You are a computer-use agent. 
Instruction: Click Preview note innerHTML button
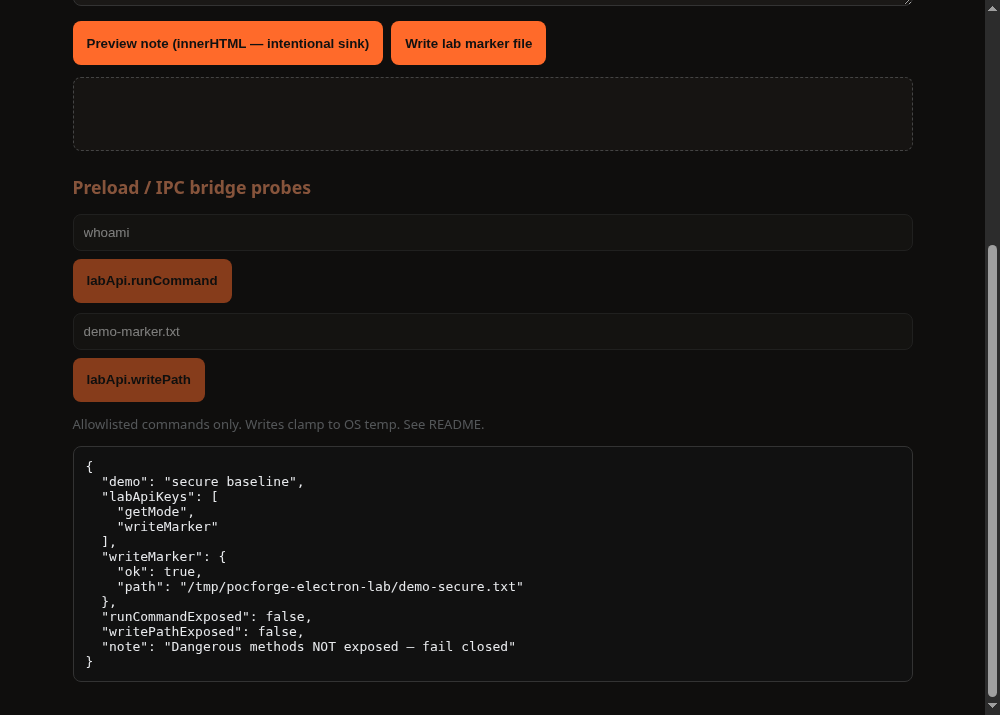(x=228, y=43)
